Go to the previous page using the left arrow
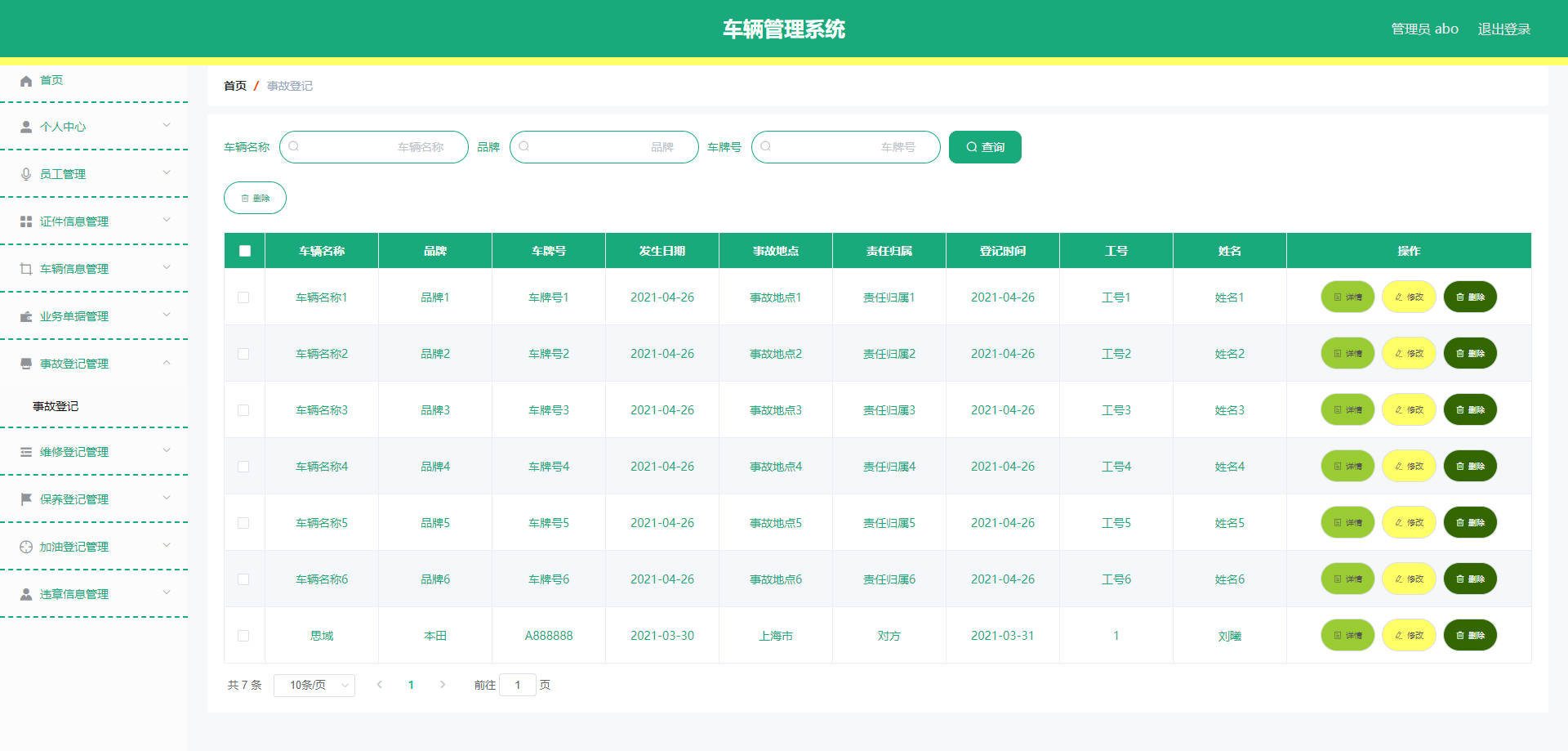This screenshot has height=751, width=1568. point(380,686)
